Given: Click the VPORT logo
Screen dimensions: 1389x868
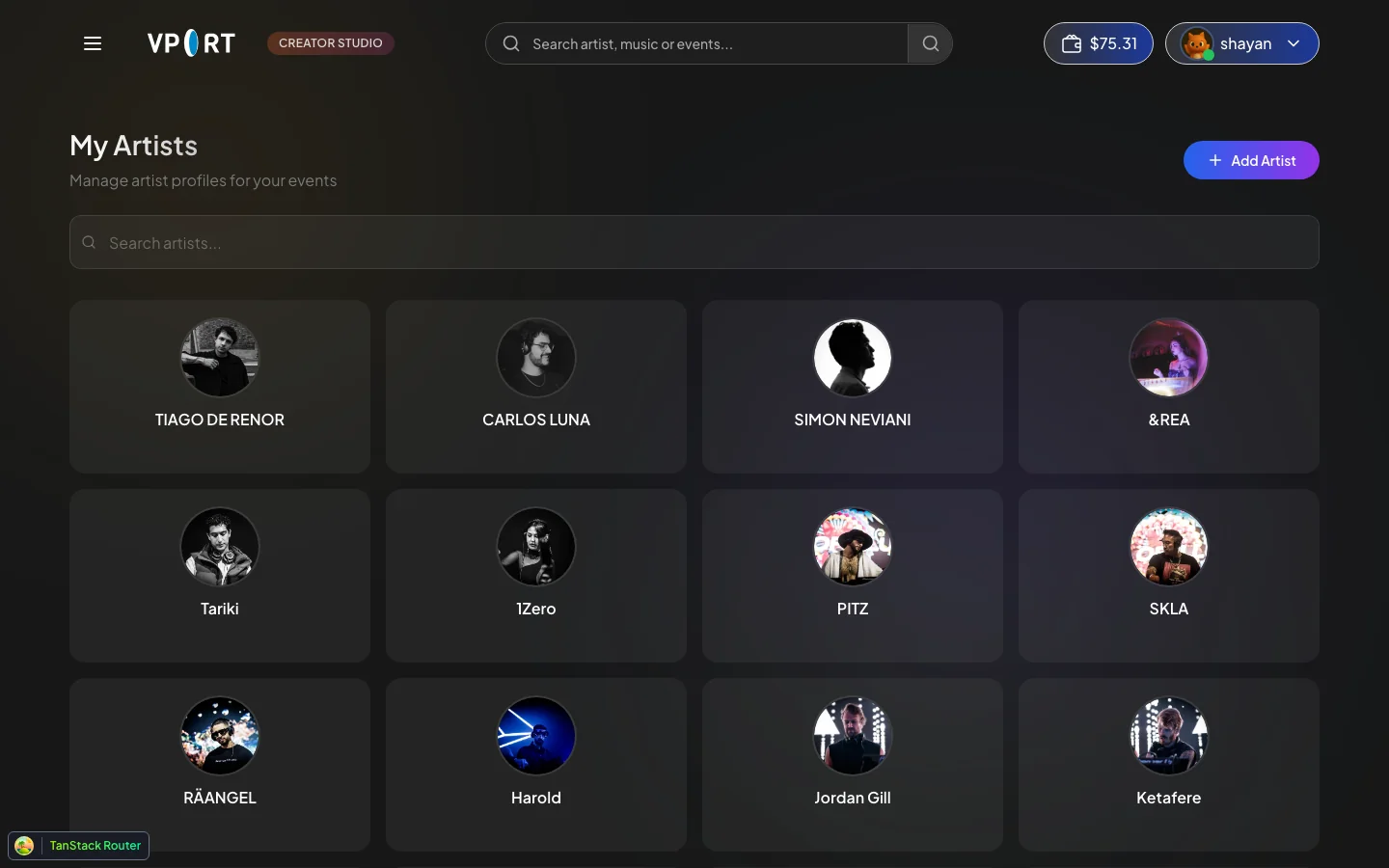Looking at the screenshot, I should tap(191, 43).
